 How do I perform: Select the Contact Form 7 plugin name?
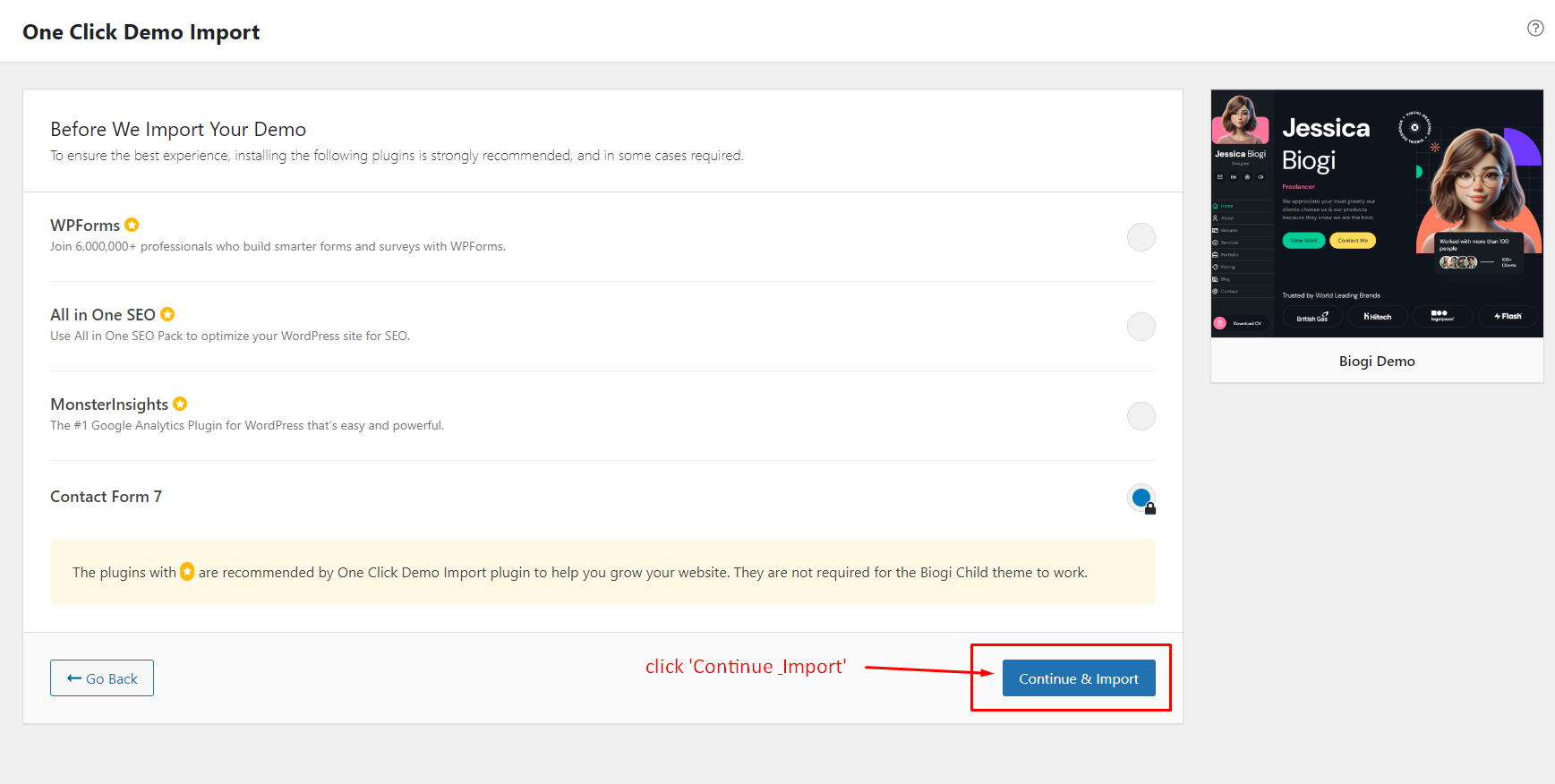click(106, 497)
